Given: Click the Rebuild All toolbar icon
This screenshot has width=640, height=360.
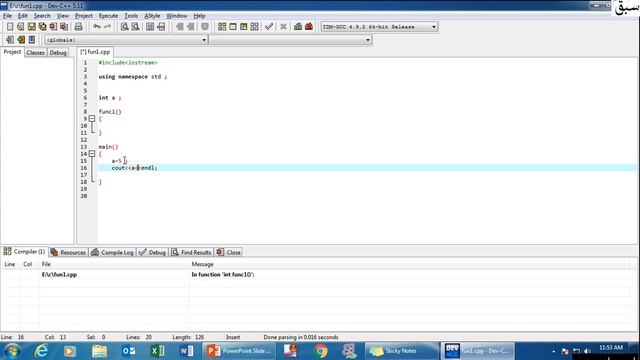Looking at the screenshot, I should [254, 27].
